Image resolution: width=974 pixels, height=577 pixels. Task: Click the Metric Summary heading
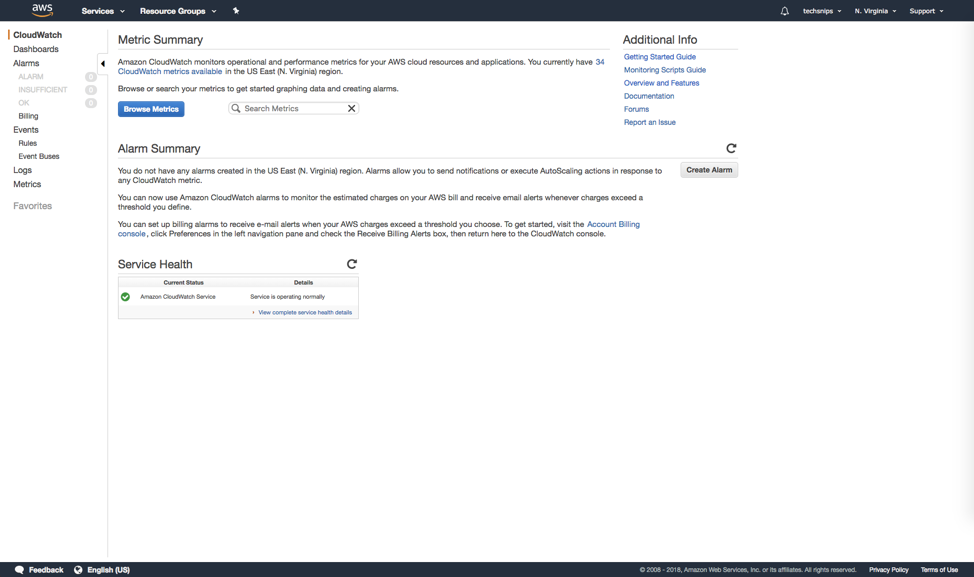[x=160, y=40]
